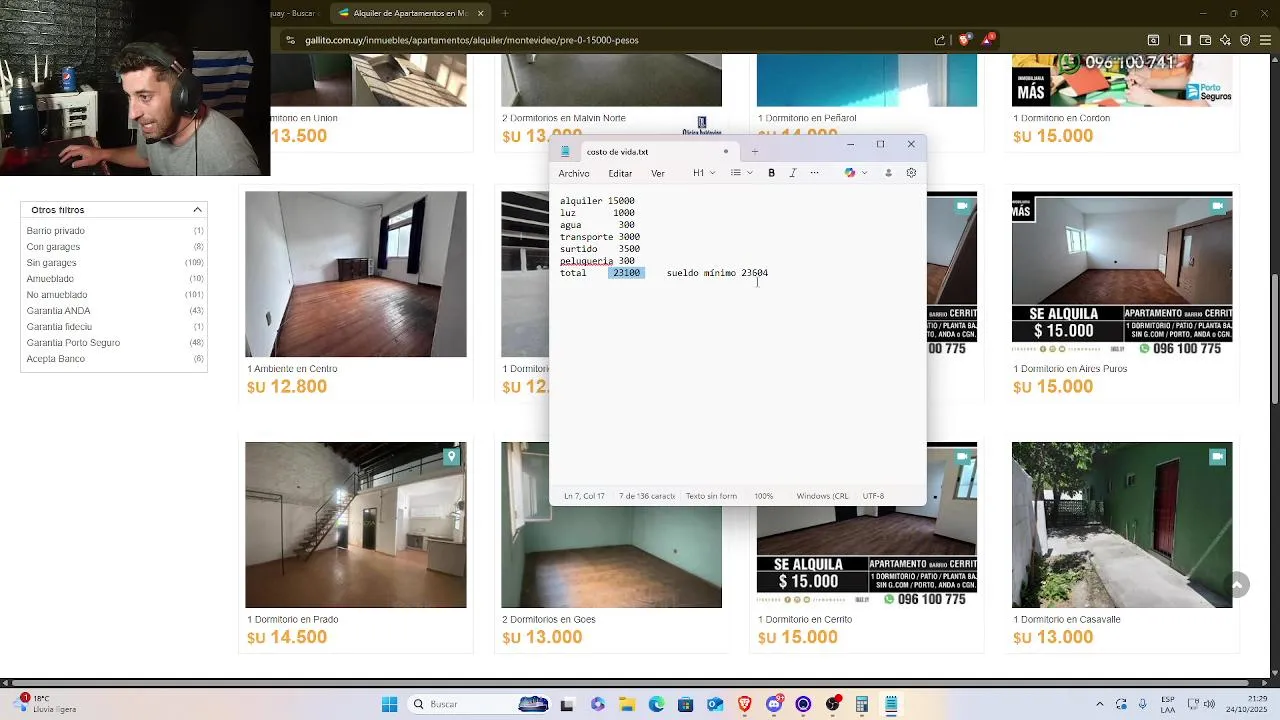The image size is (1280, 720).
Task: Open a new browser tab
Action: (505, 13)
